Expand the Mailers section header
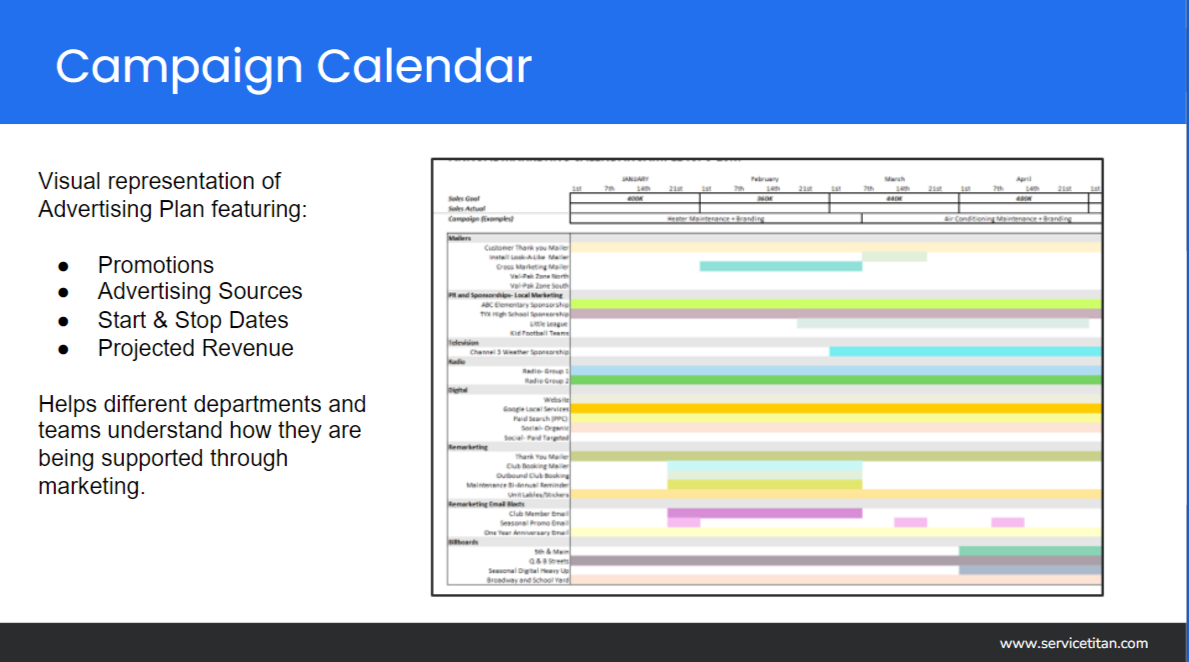The width and height of the screenshot is (1189, 662). (460, 236)
